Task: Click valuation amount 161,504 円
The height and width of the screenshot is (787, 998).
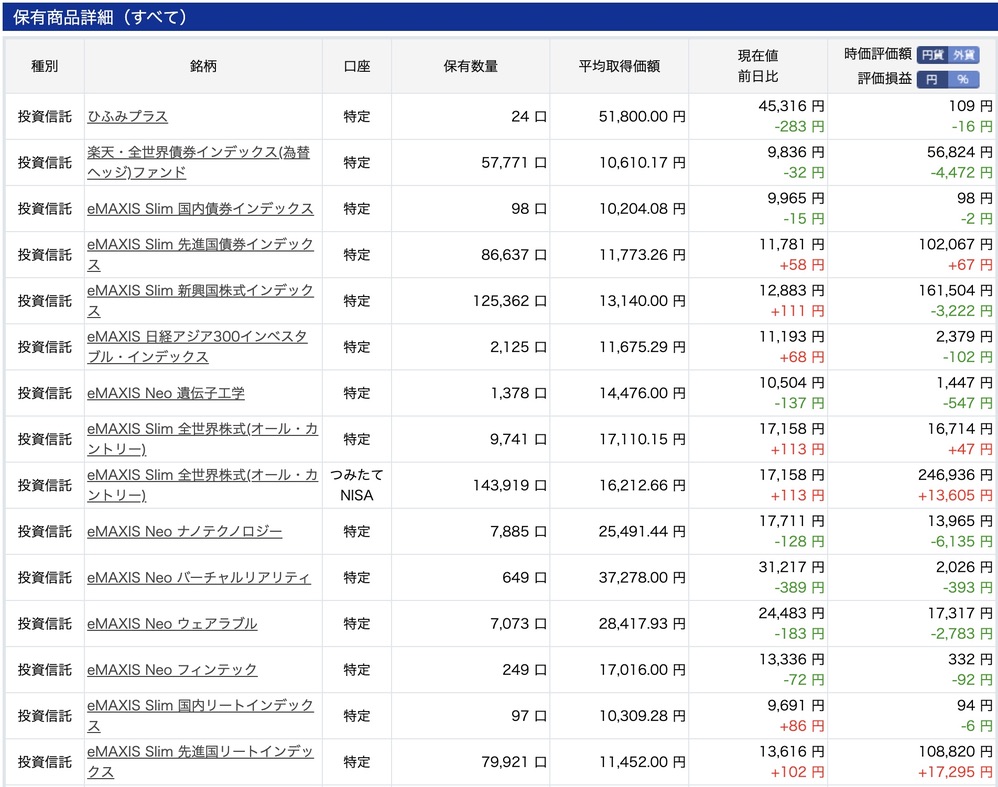Action: click(x=955, y=290)
